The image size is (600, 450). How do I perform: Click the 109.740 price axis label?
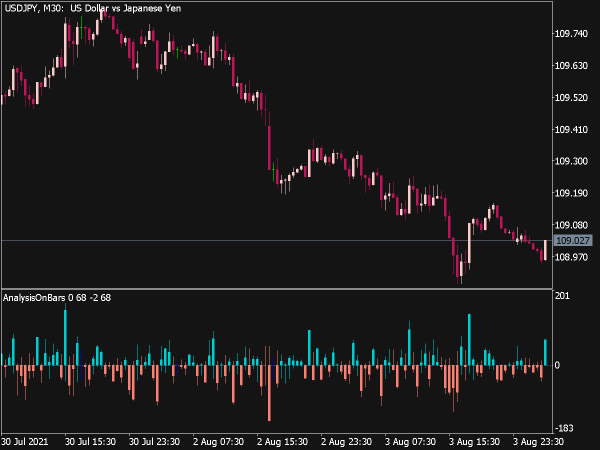[x=571, y=34]
